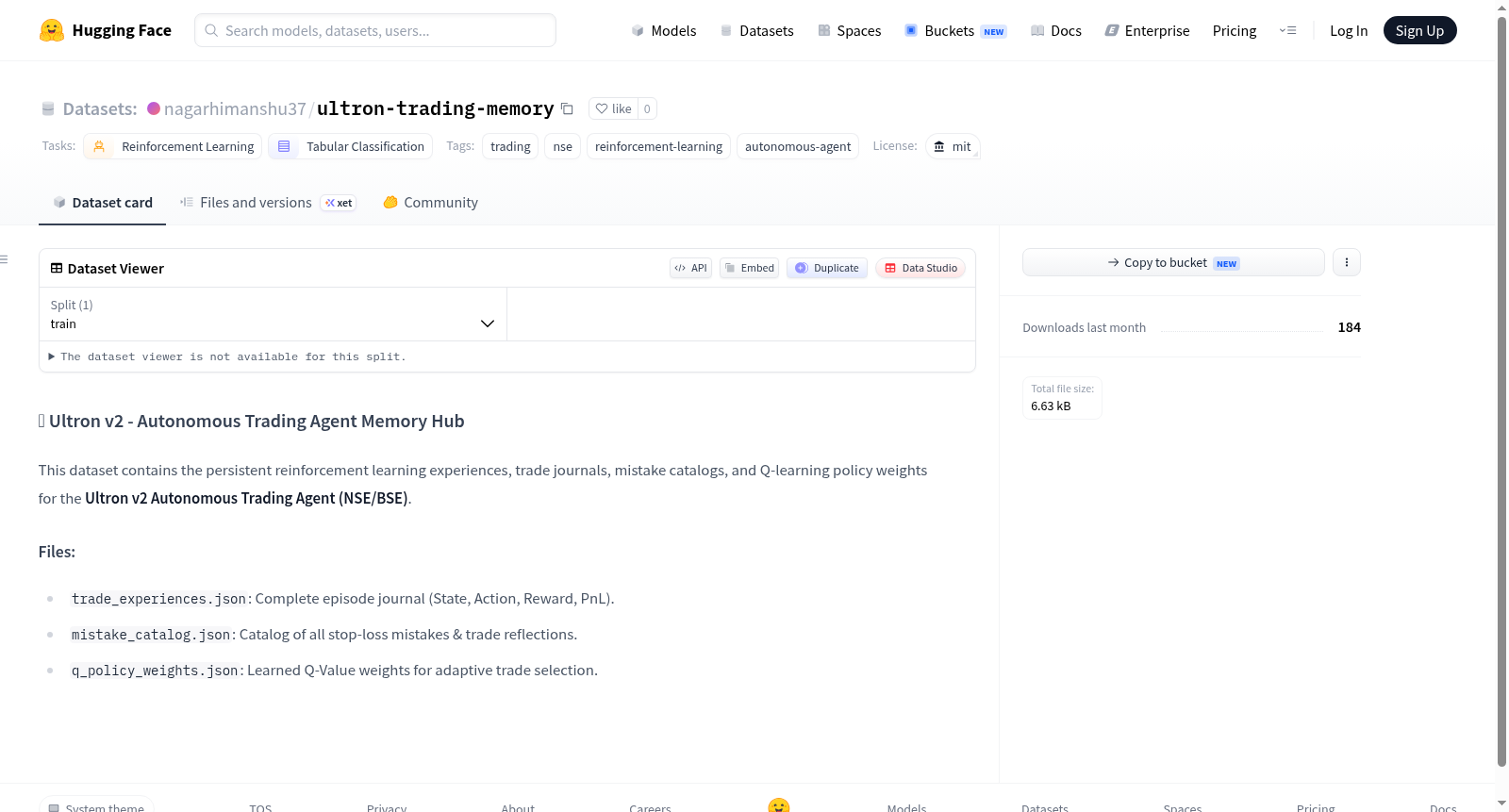Click the 6.63 kB total file size
Viewport: 1509px width, 812px height.
click(x=1051, y=406)
